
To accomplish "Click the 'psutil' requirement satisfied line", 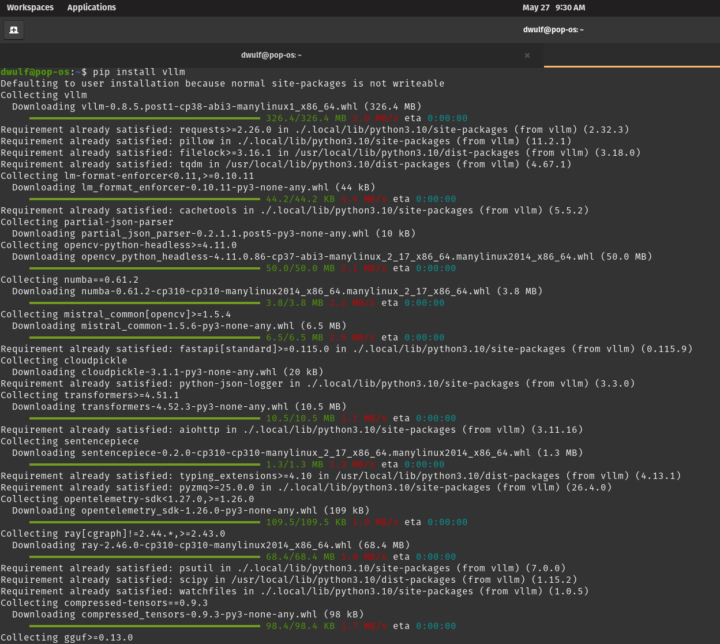I will [283, 569].
